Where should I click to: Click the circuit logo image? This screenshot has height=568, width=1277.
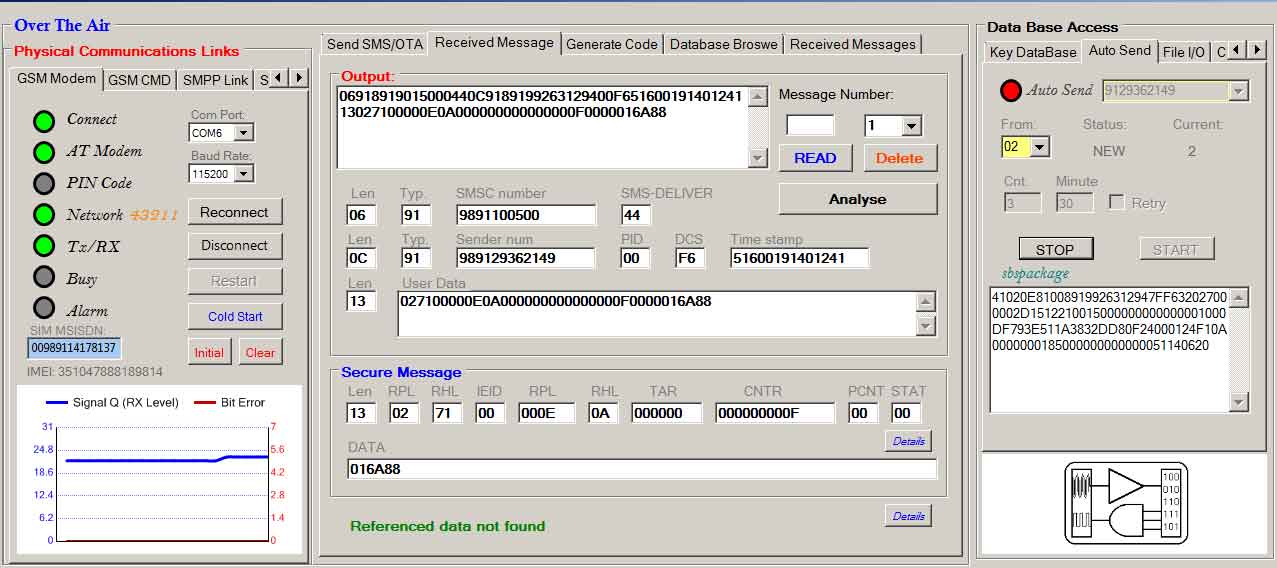pyautogui.click(x=1125, y=502)
